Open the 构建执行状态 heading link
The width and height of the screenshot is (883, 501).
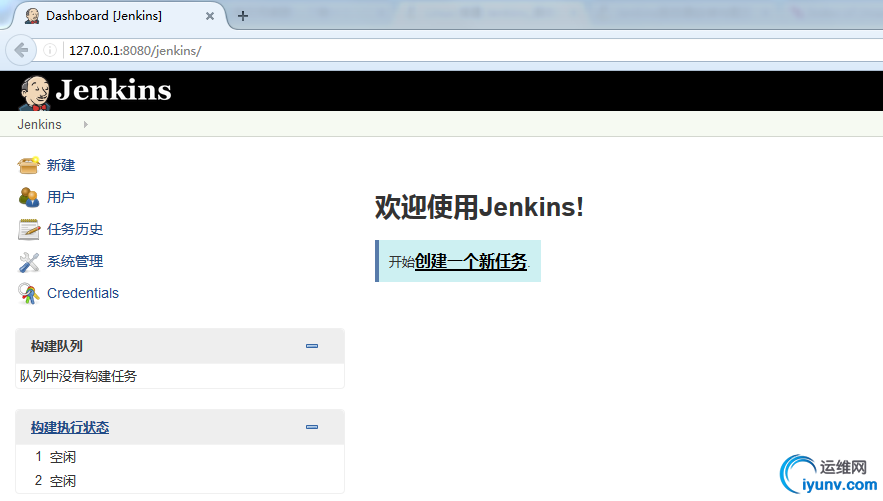[x=70, y=427]
